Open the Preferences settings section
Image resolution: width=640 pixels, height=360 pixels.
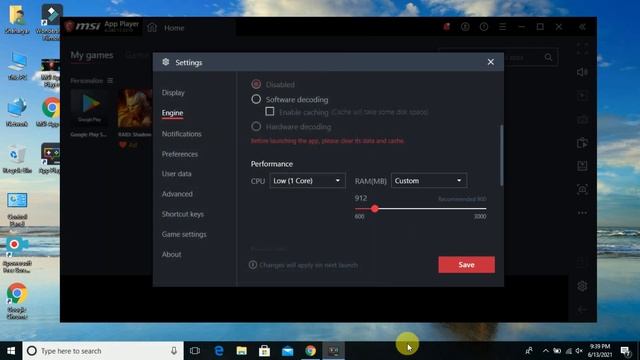pyautogui.click(x=180, y=154)
